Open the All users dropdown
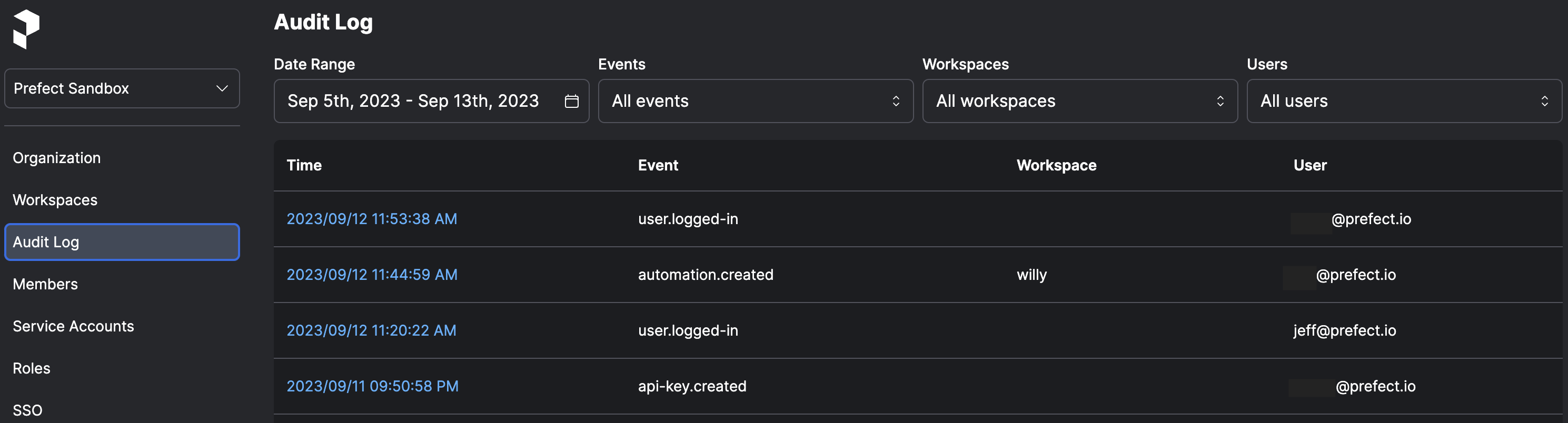The image size is (1568, 423). pos(1404,101)
